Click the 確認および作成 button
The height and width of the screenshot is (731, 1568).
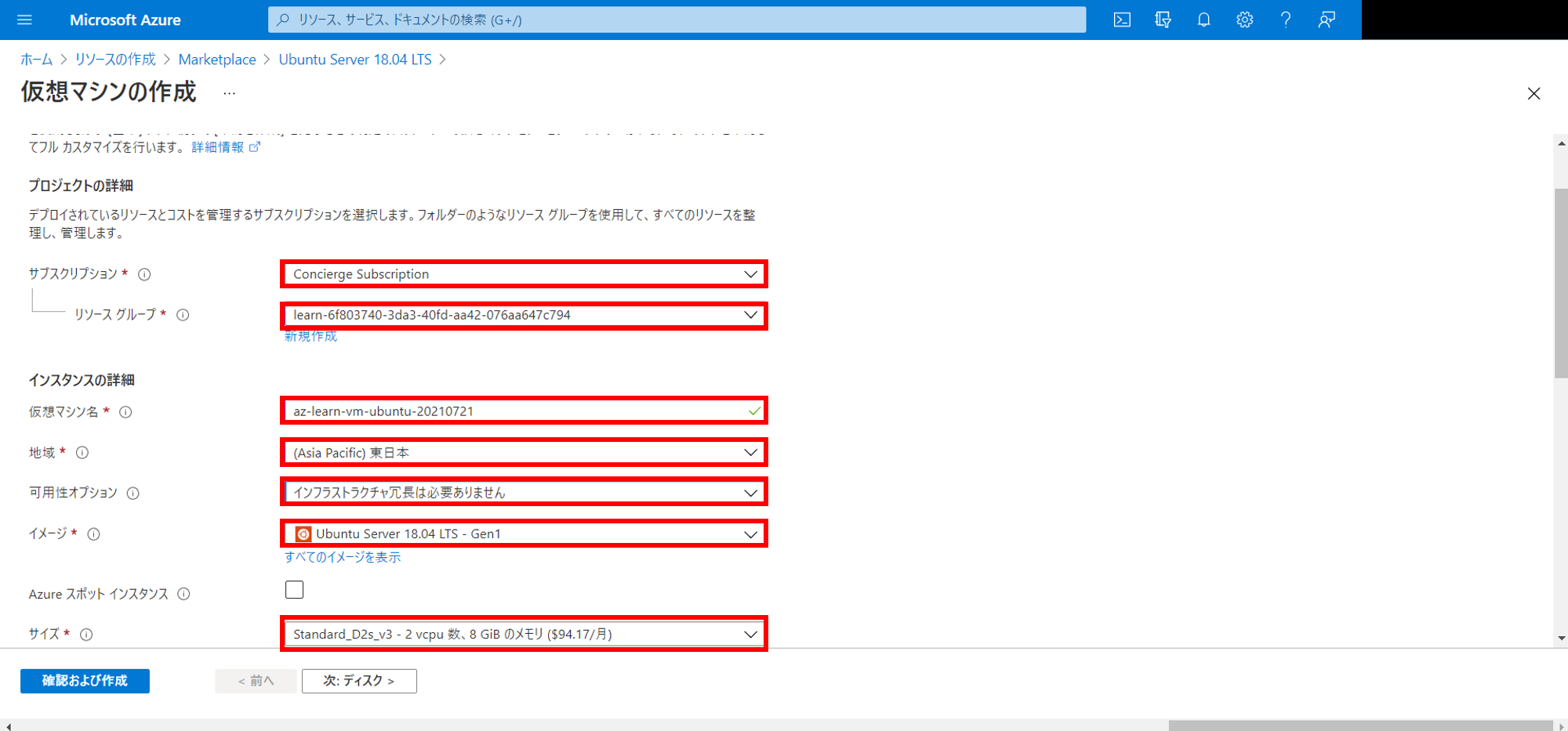(x=85, y=681)
